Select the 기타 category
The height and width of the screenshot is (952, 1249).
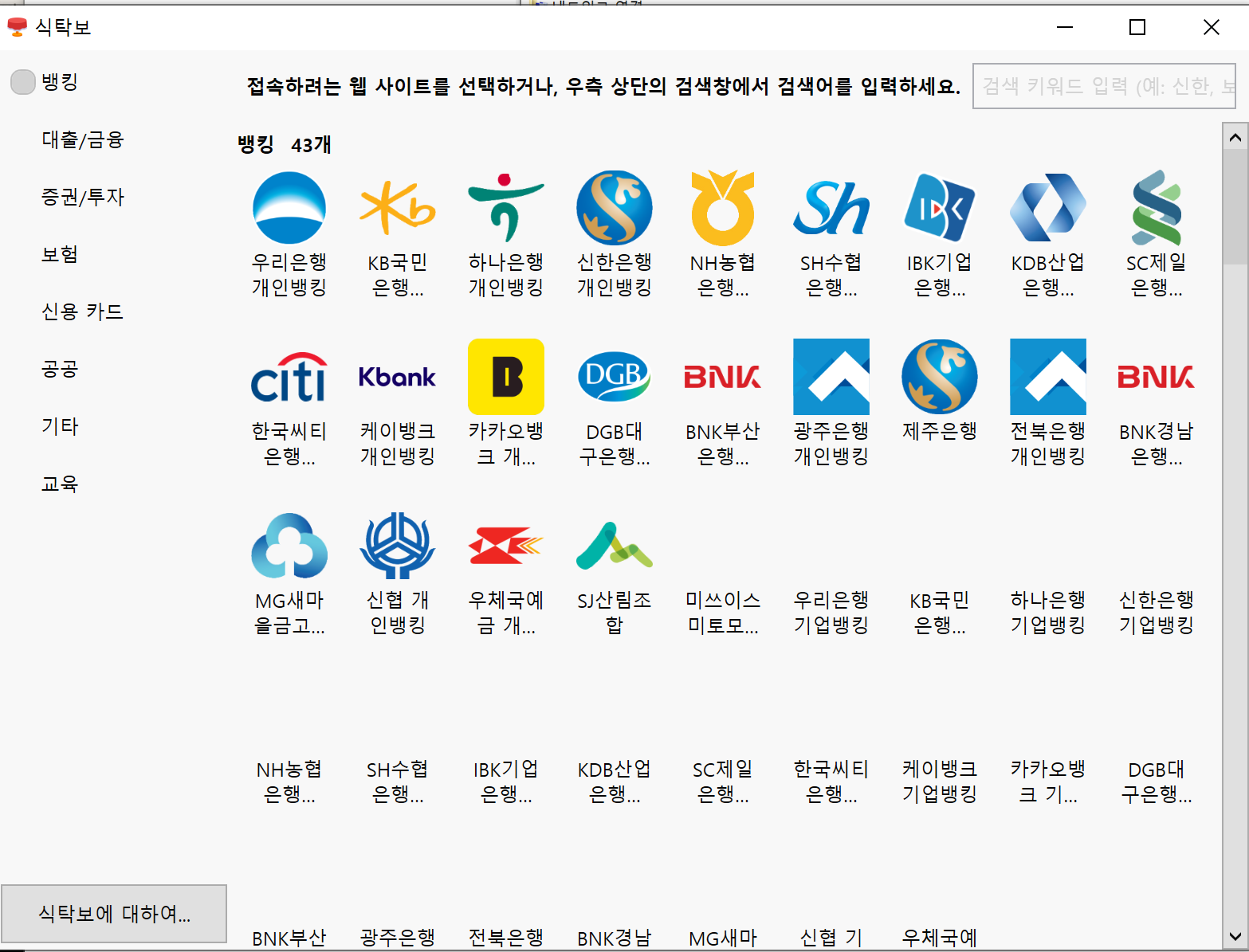tap(60, 426)
